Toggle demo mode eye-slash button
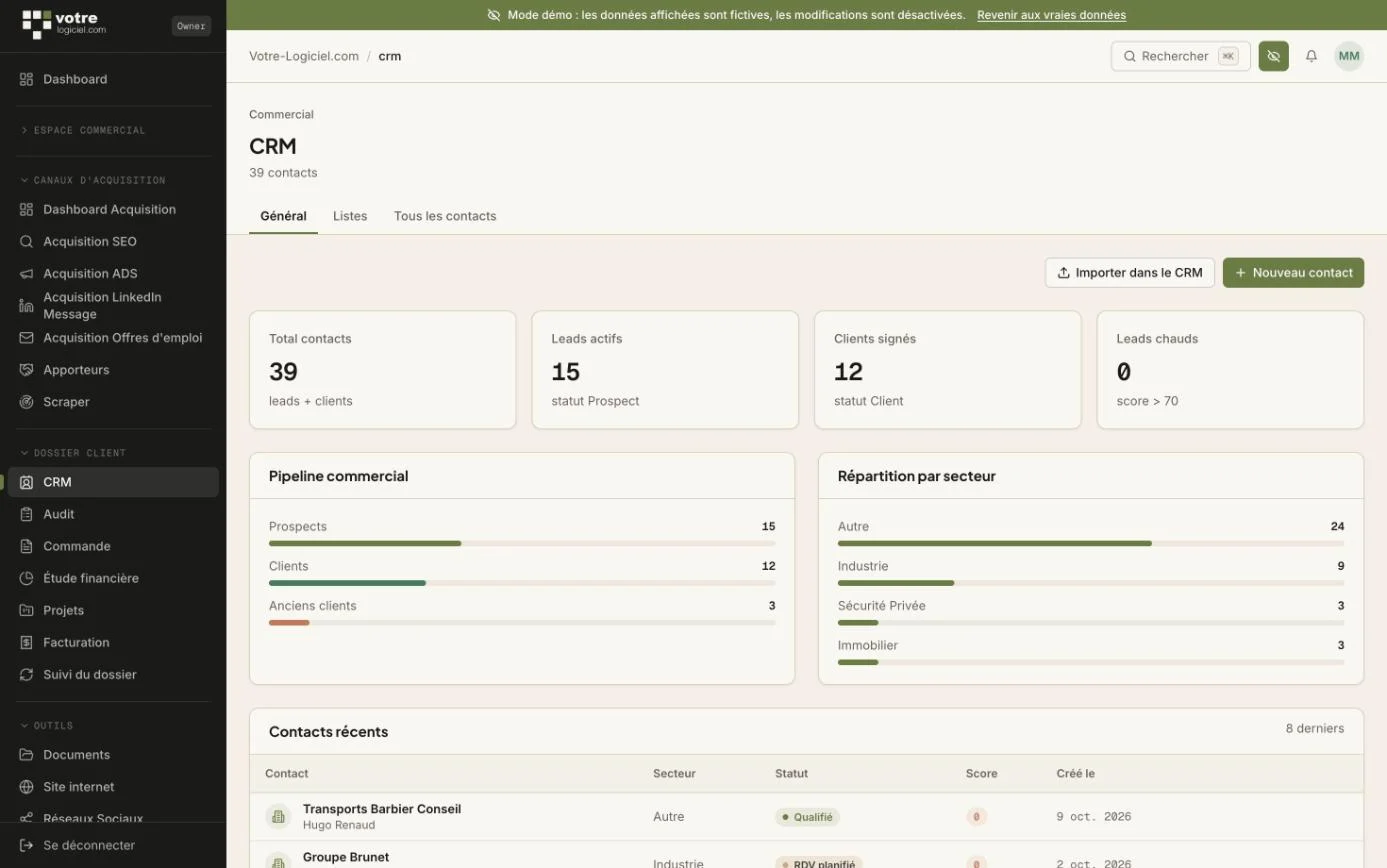The image size is (1387, 868). (1273, 56)
